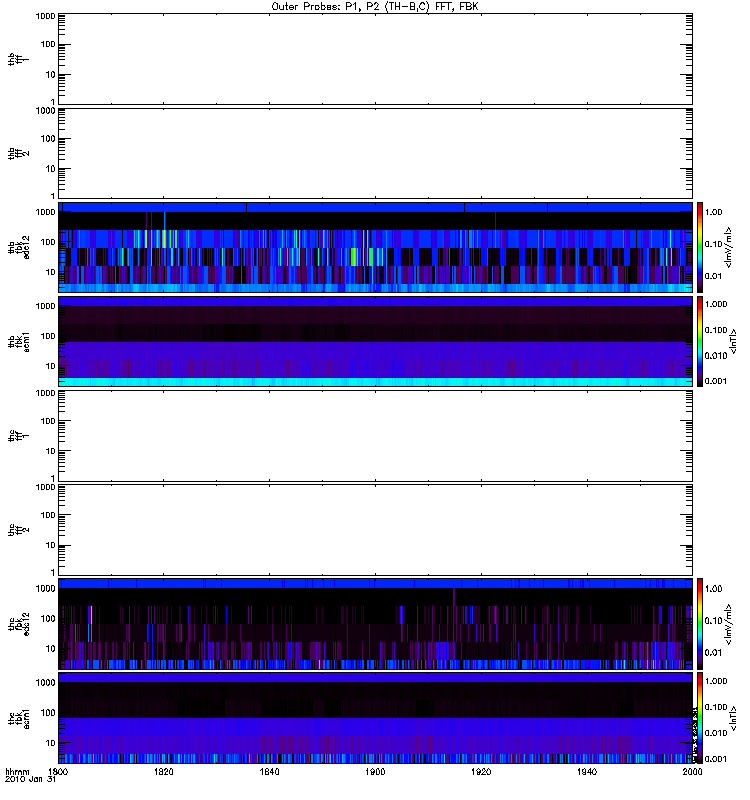This screenshot has width=750, height=800.
Task: Click the color bar beside the thc fbk scm1 panel
Action: (700, 718)
